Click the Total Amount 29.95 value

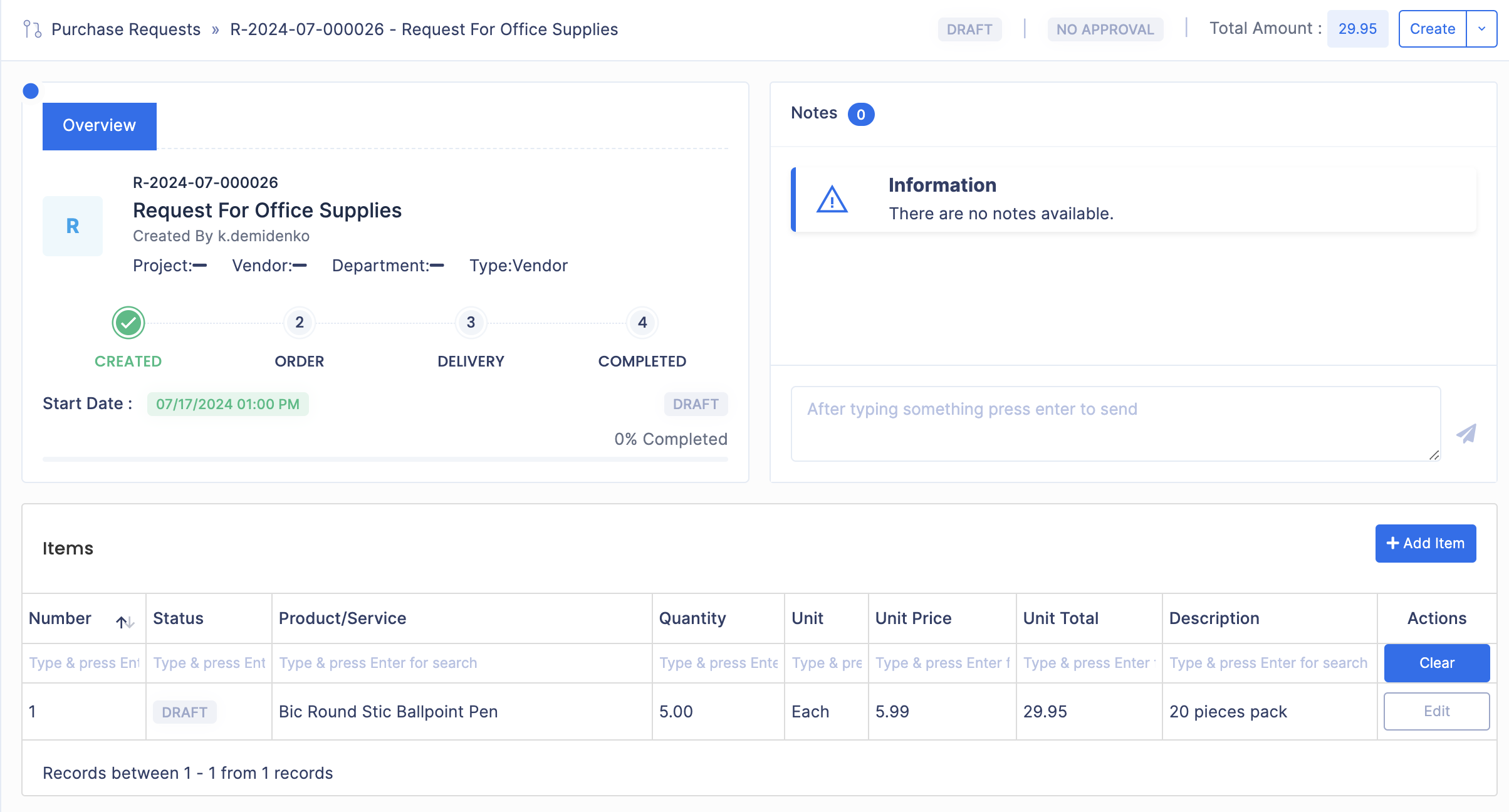point(1358,29)
